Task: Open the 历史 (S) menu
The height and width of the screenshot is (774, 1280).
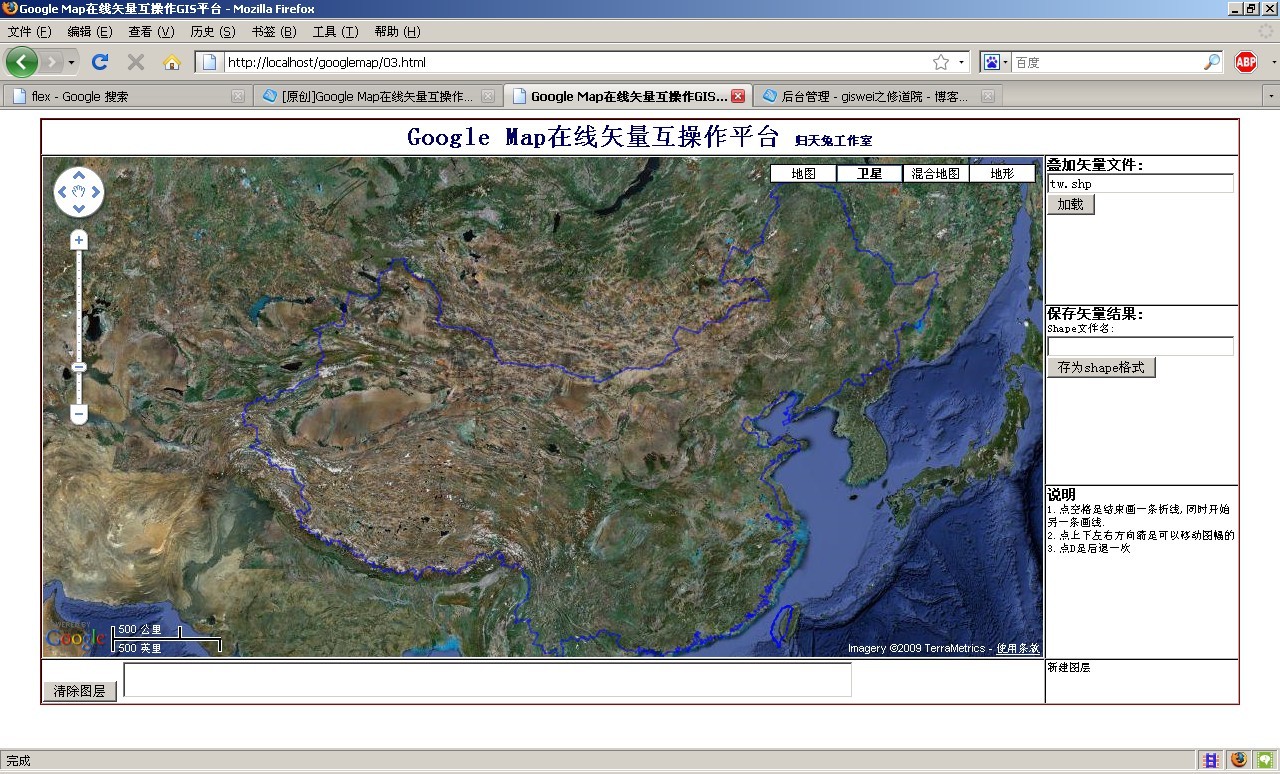Action: point(213,32)
